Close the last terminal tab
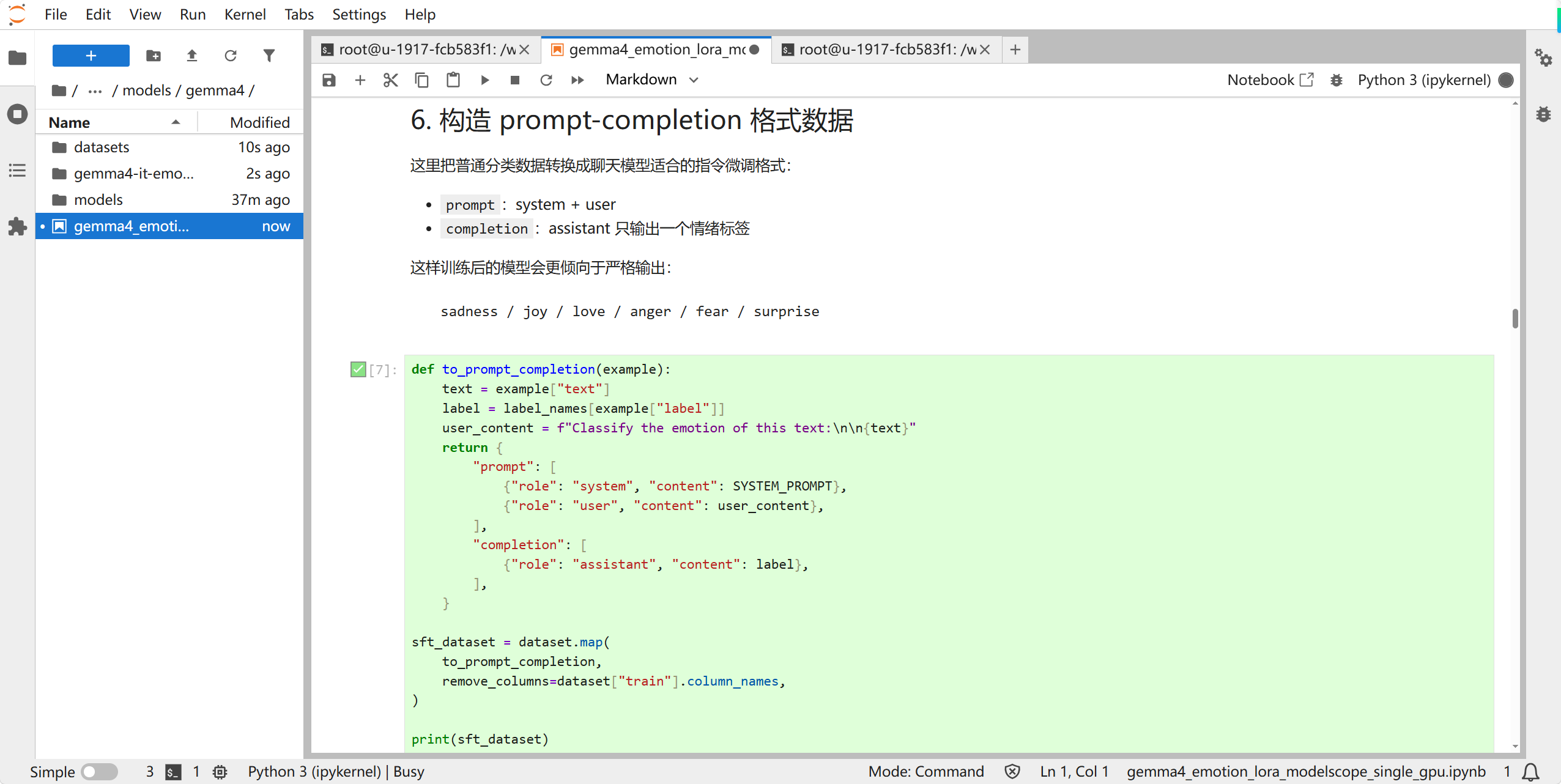 pos(985,50)
